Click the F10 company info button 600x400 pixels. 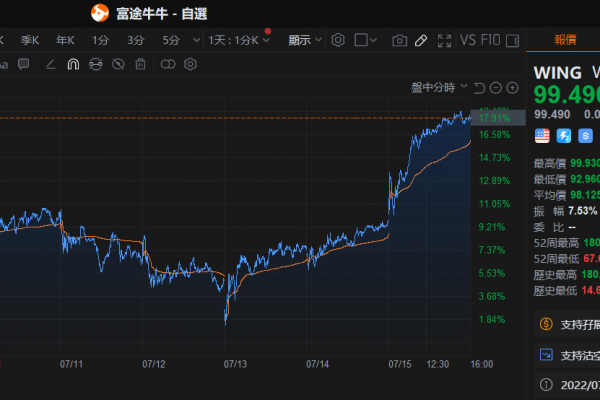click(x=490, y=40)
